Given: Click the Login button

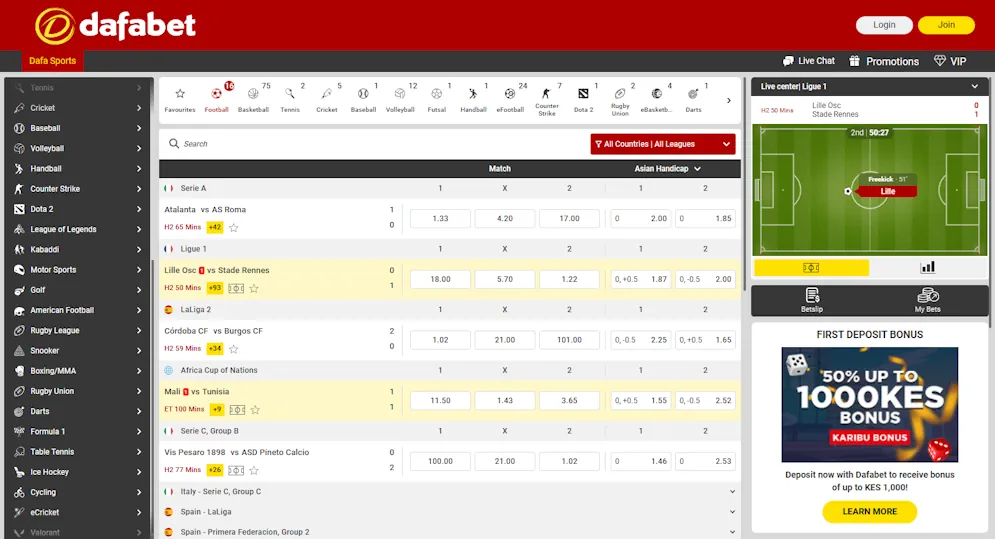Looking at the screenshot, I should coord(884,25).
